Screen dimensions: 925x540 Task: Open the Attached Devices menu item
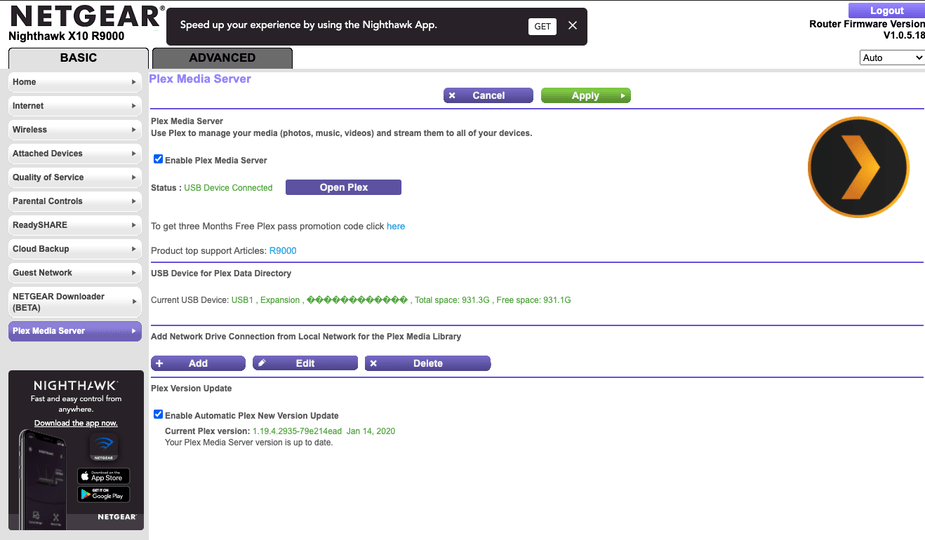[75, 153]
